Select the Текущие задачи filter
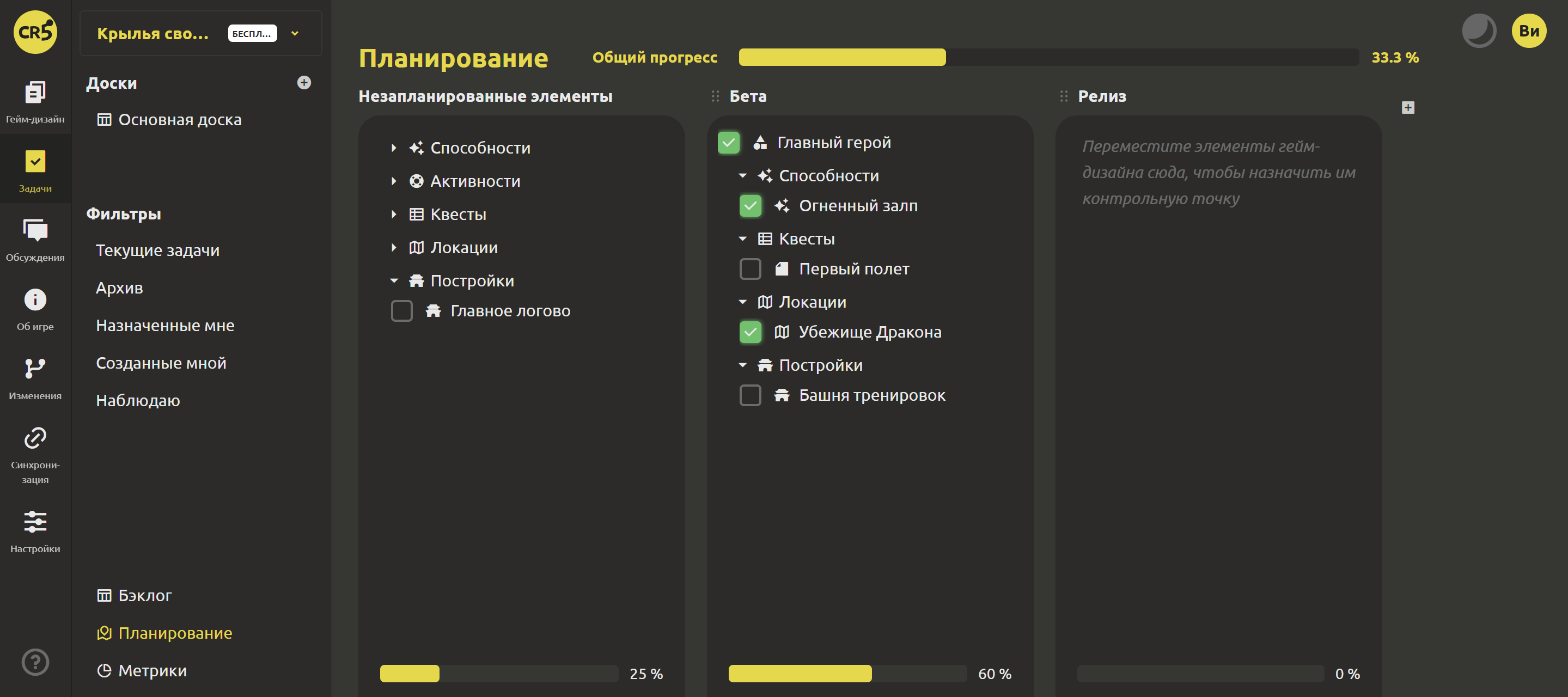Screen dimensions: 1568x697 point(157,250)
